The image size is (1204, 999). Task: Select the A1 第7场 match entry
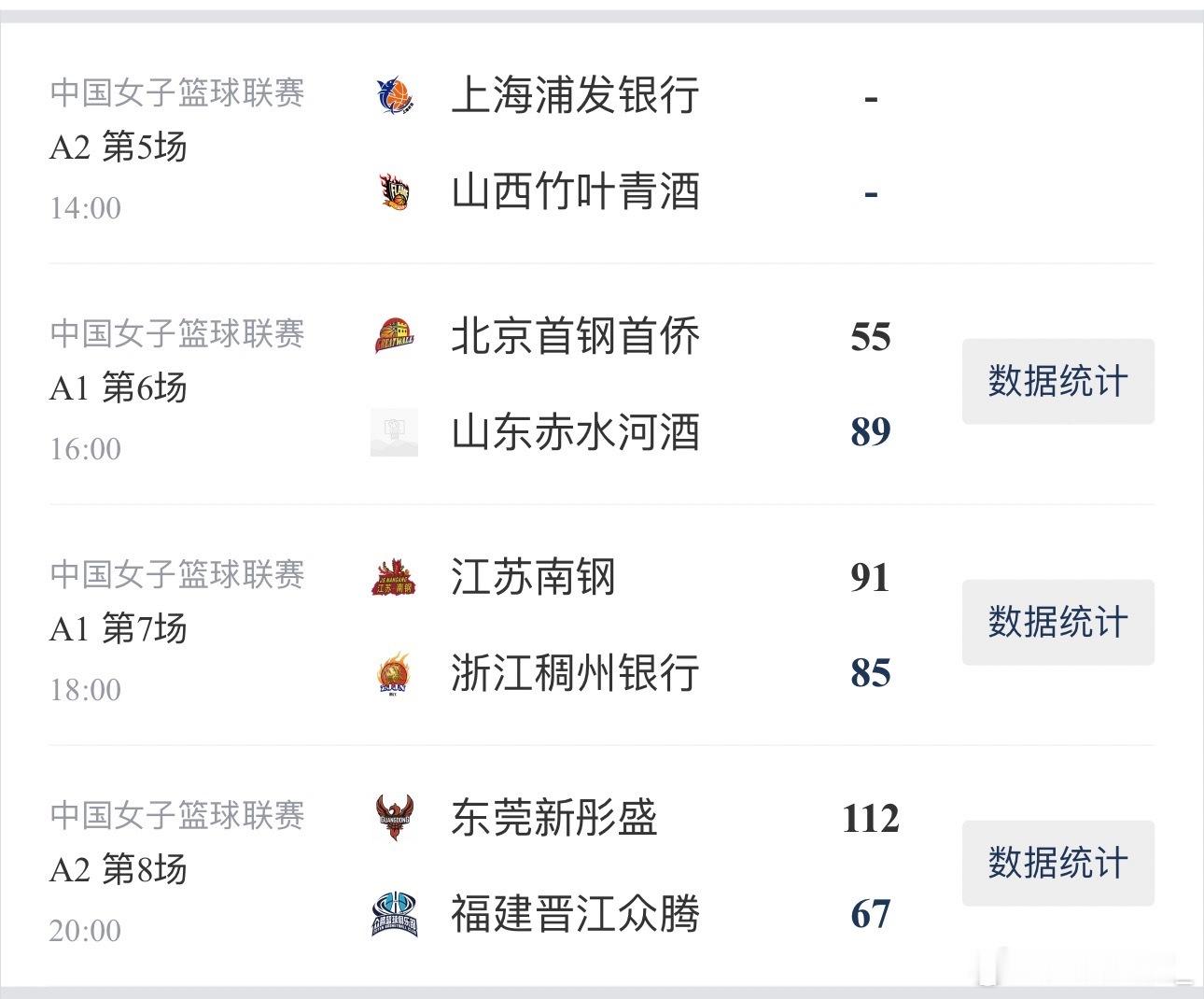pyautogui.click(x=119, y=628)
